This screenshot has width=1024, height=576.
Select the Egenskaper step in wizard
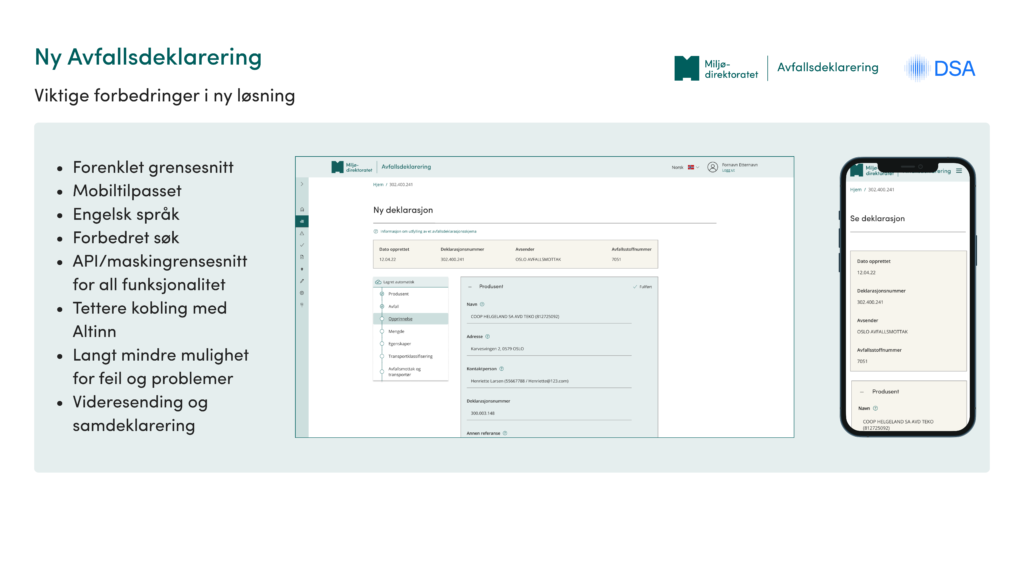[x=400, y=343]
